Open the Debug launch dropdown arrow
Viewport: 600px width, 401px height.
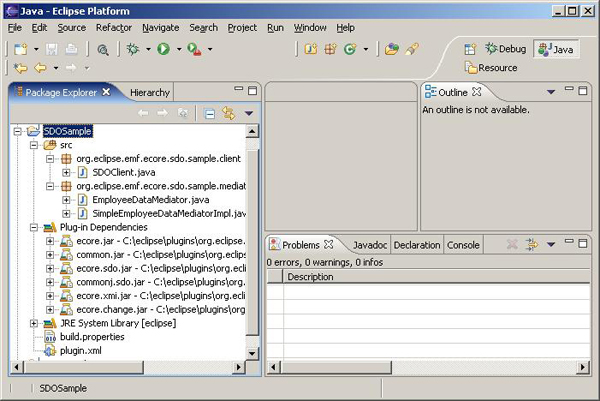click(x=148, y=49)
